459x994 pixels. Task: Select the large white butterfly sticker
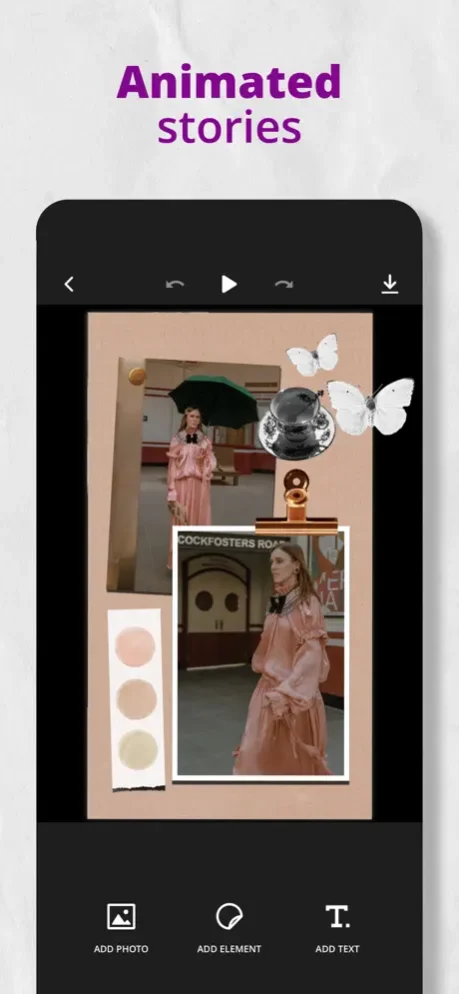[x=371, y=406]
